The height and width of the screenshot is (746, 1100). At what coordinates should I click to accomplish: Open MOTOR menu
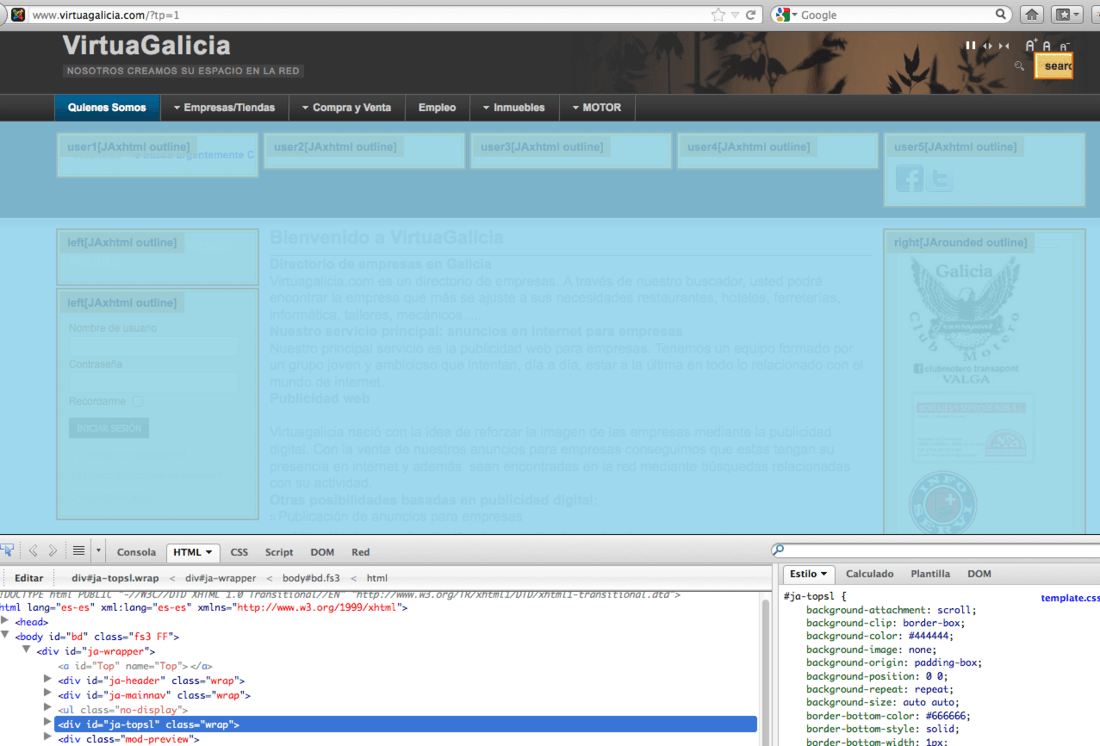597,107
